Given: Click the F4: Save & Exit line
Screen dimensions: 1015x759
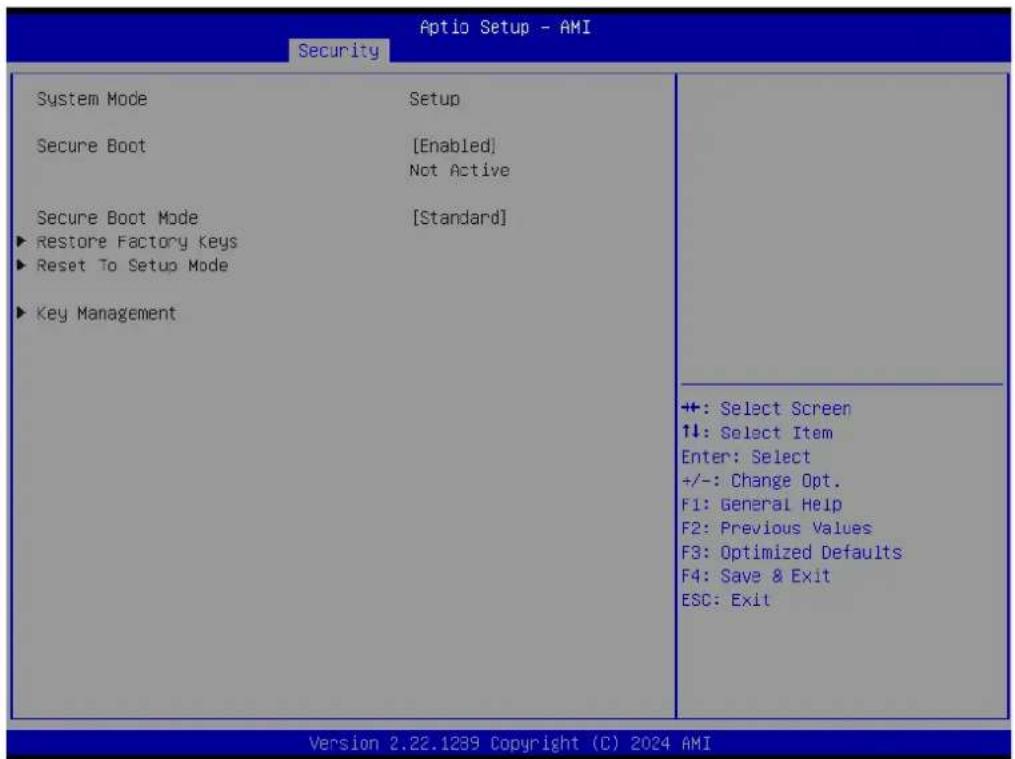Looking at the screenshot, I should click(x=756, y=576).
